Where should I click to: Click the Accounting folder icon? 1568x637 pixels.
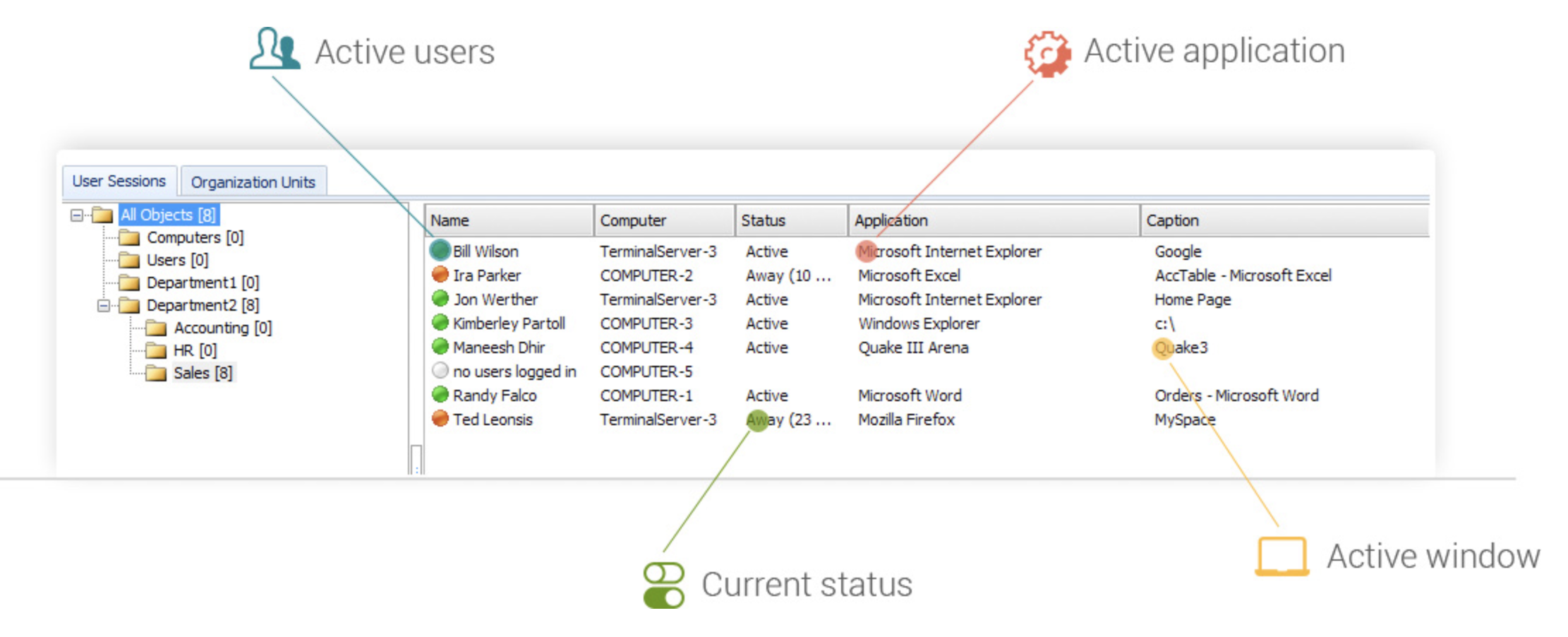[156, 328]
